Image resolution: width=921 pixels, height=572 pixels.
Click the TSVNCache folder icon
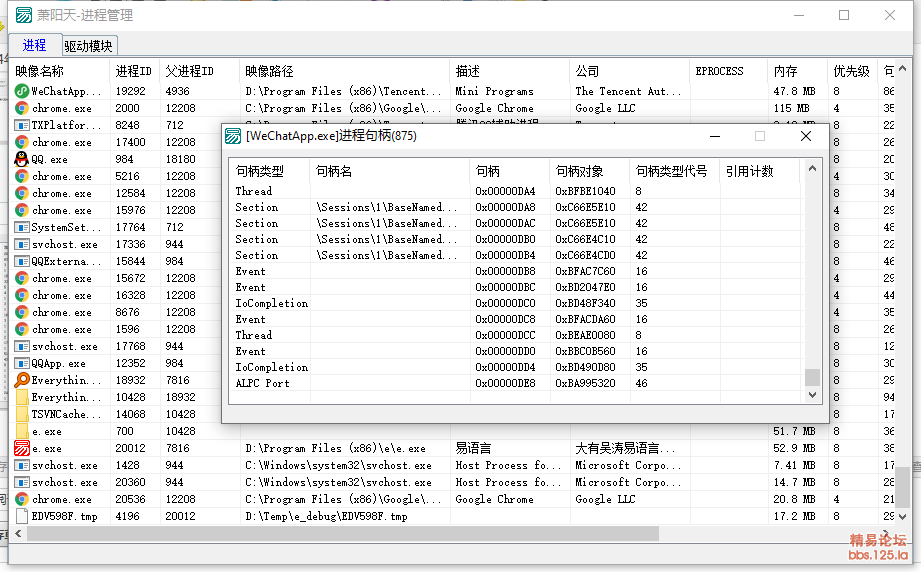tap(21, 414)
